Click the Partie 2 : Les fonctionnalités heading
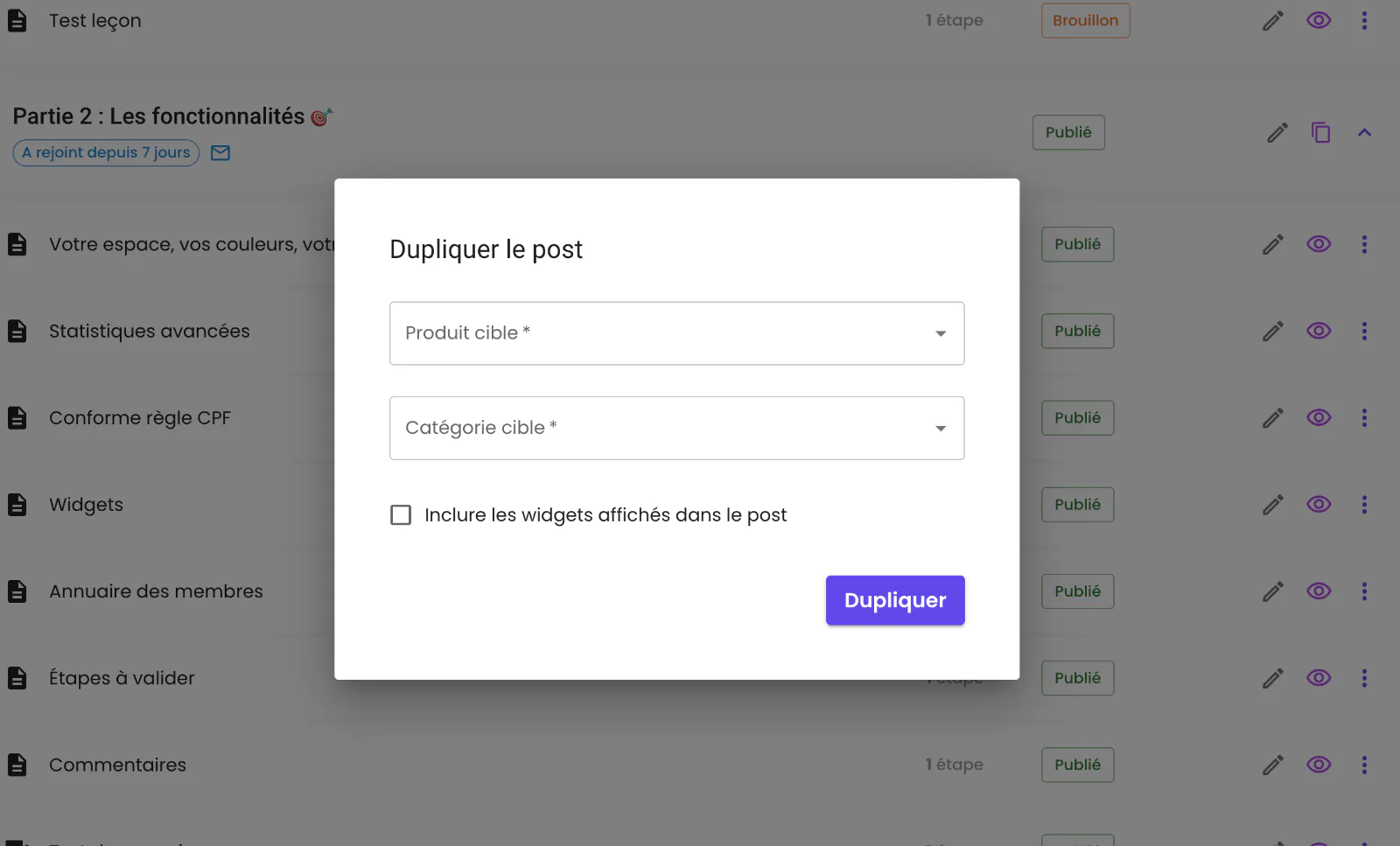The image size is (1400, 846). 158,116
